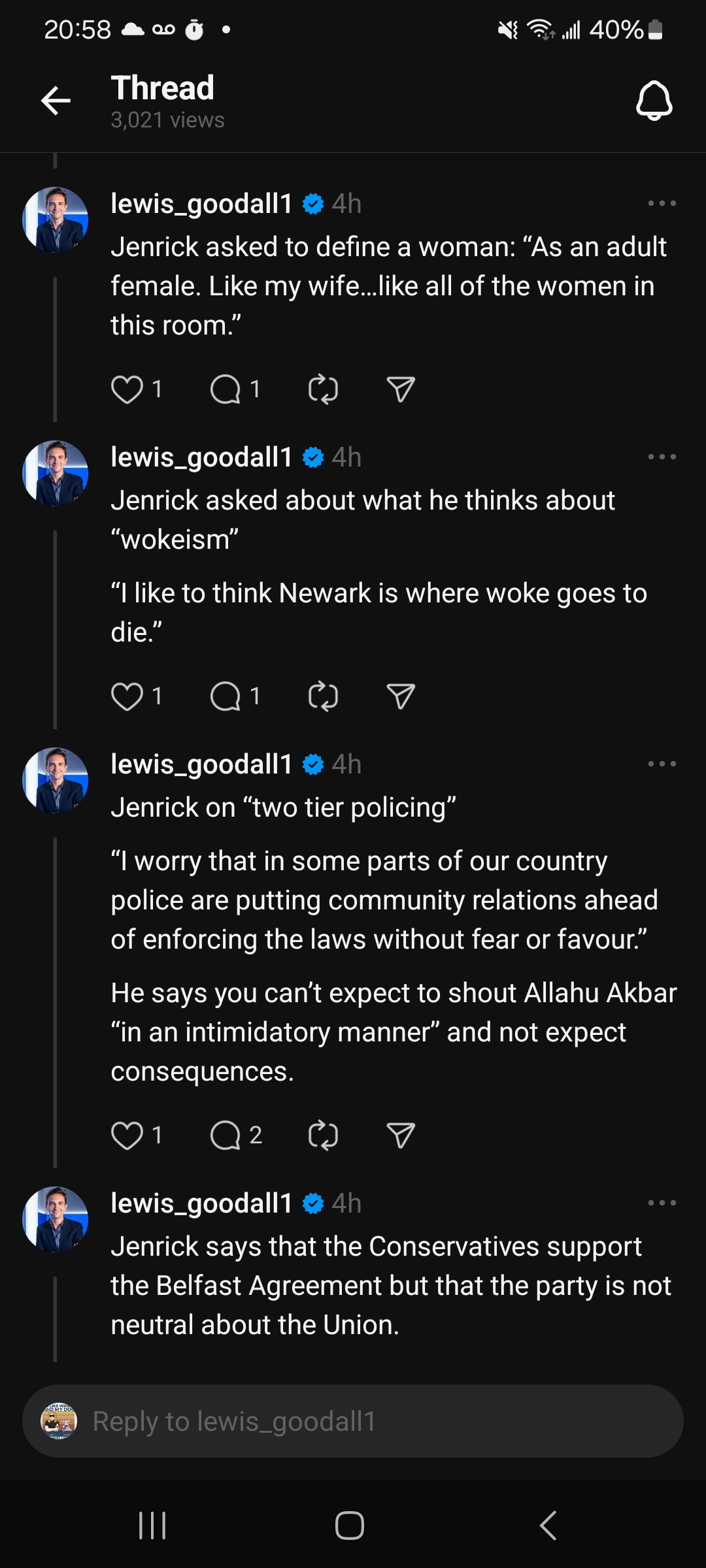Like the two tier policing post
The height and width of the screenshot is (1568, 706).
coord(128,1135)
